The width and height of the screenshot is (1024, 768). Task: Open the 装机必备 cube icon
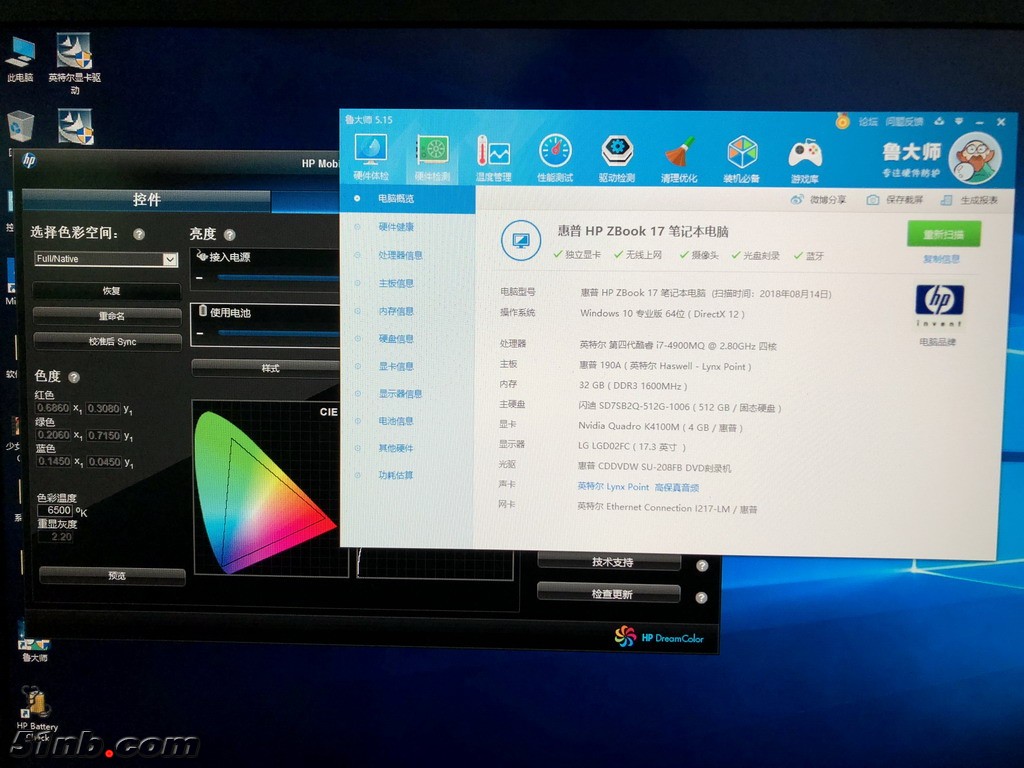(x=742, y=153)
